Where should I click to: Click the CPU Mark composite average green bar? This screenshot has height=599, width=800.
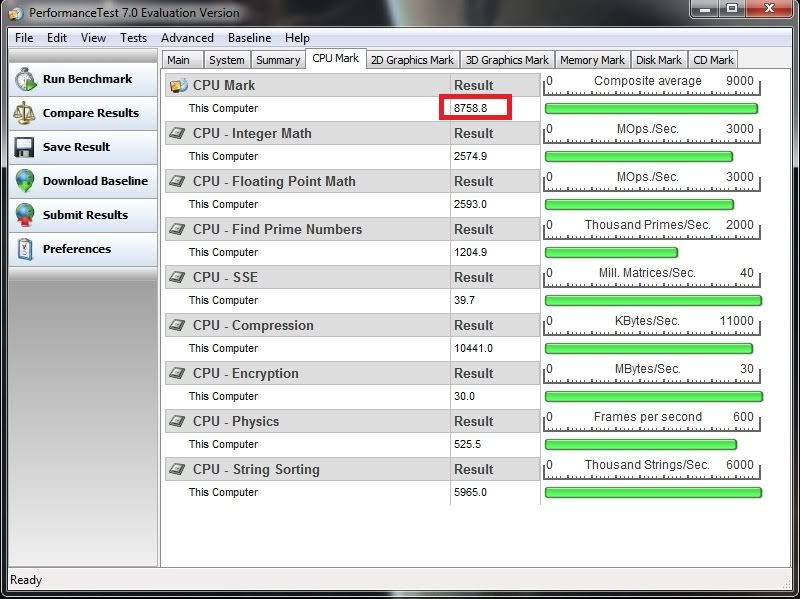[652, 108]
